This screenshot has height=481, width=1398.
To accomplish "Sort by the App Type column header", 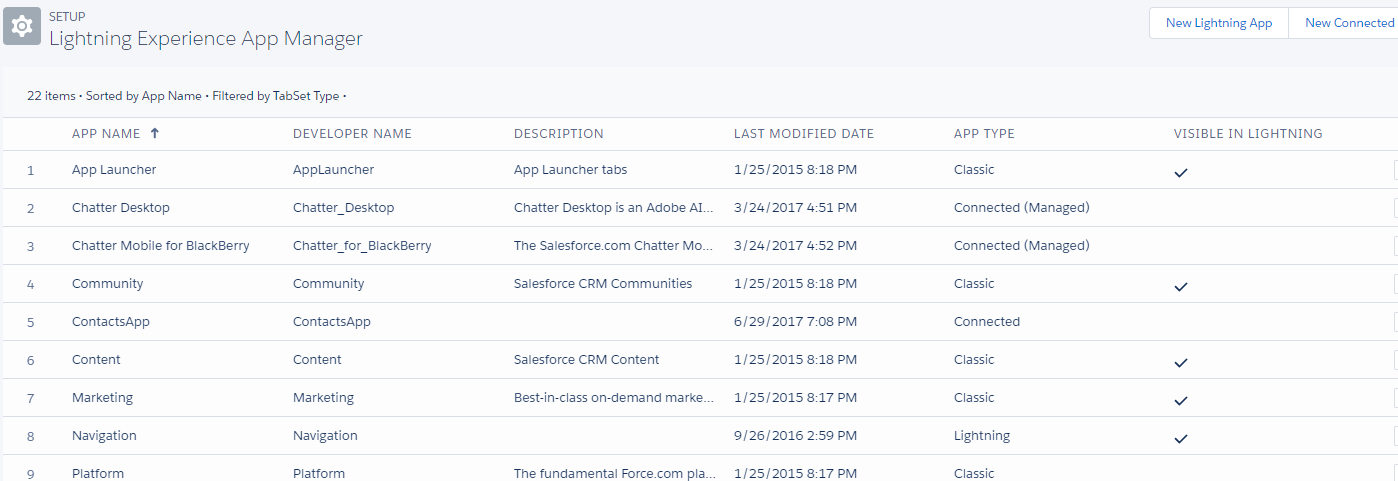I will [984, 133].
